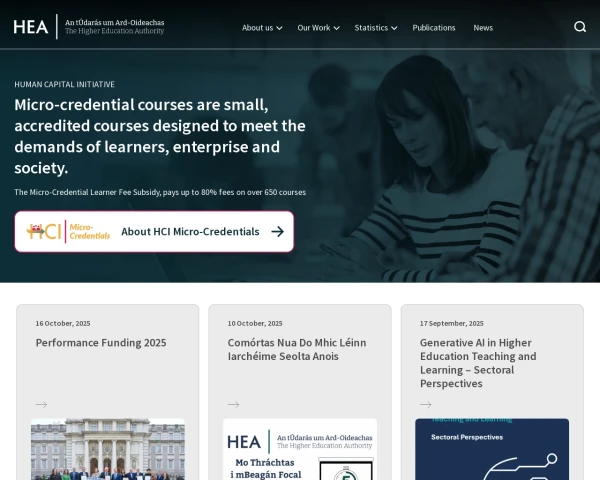Click arrow icon in HCI Micro-Credentials button
Screen dimensions: 600x480
pos(277,232)
